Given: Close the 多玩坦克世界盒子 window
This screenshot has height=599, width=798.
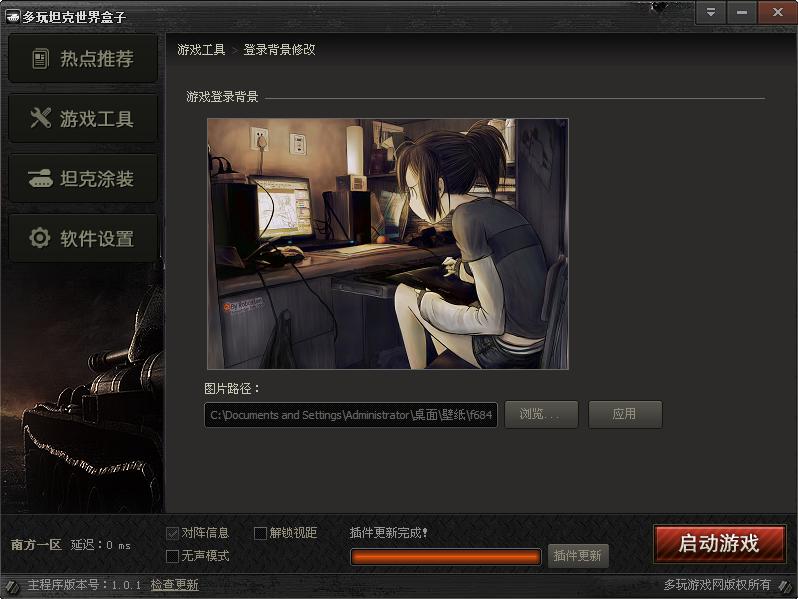Looking at the screenshot, I should (x=777, y=12).
